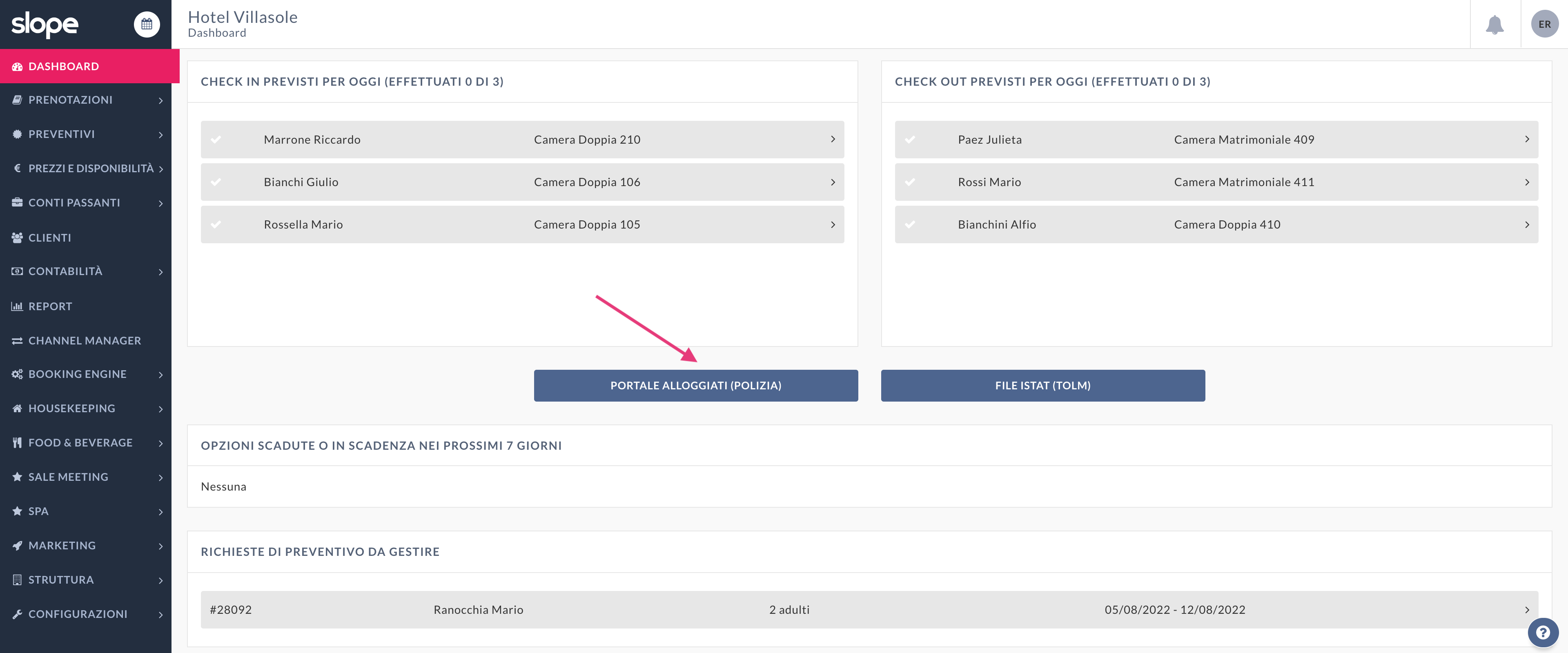Open the calendar icon next to Slope logo
Image resolution: width=1568 pixels, height=653 pixels.
147,24
